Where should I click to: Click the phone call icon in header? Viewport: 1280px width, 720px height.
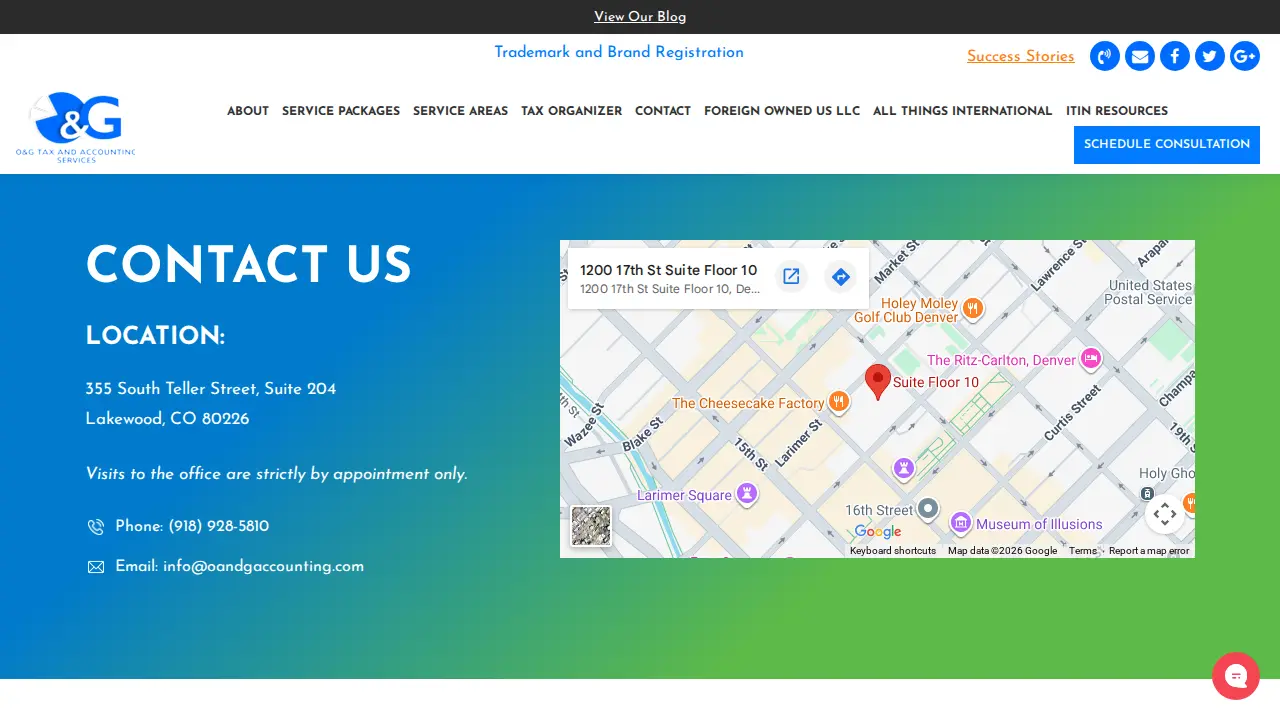1105,56
